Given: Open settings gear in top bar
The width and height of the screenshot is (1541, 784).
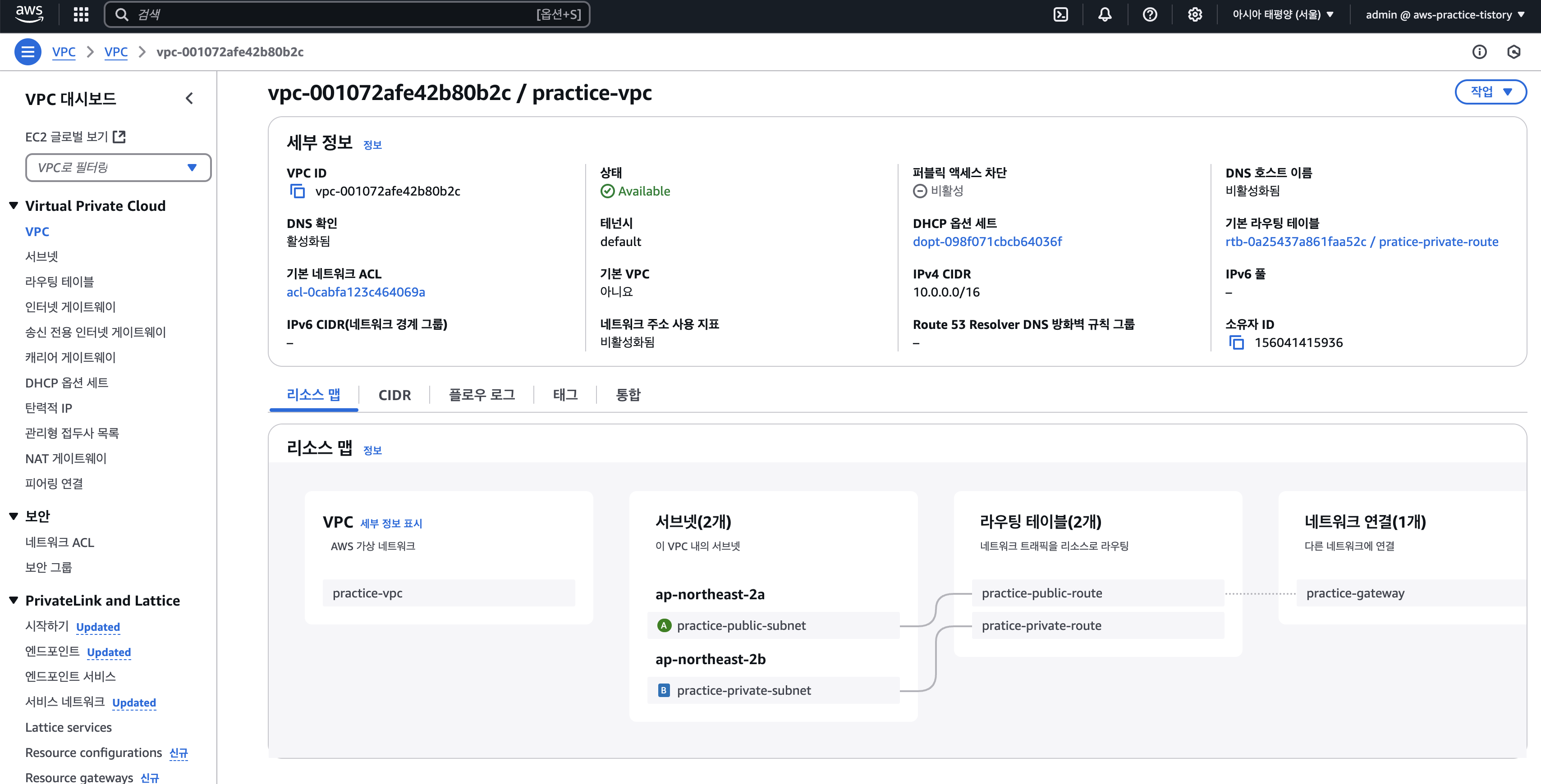Looking at the screenshot, I should click(1194, 14).
